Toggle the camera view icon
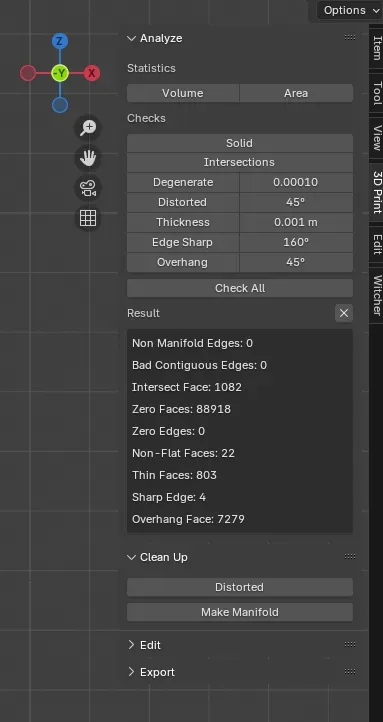Image resolution: width=383 pixels, height=722 pixels. click(88, 188)
